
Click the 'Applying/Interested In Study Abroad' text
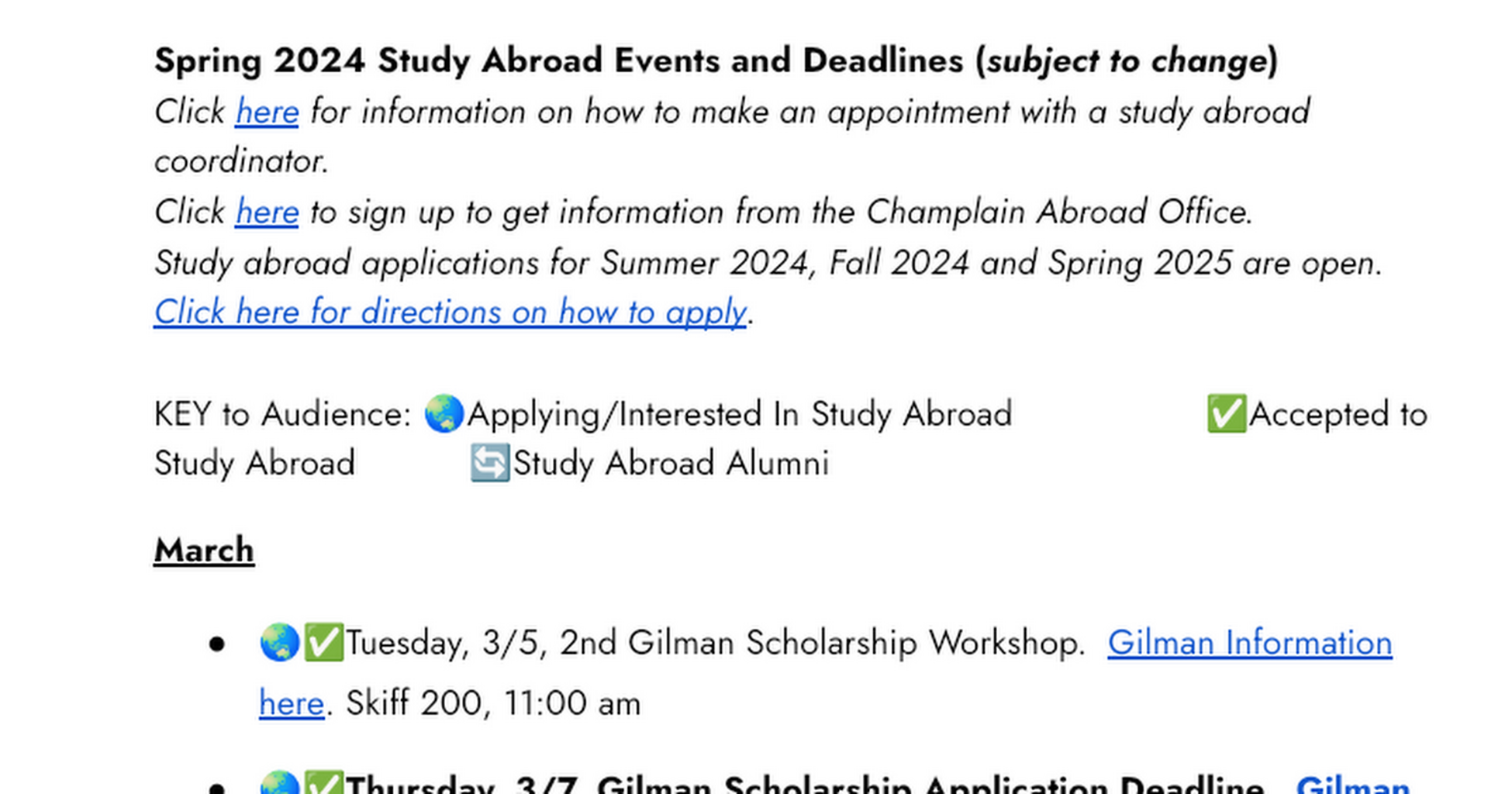740,415
